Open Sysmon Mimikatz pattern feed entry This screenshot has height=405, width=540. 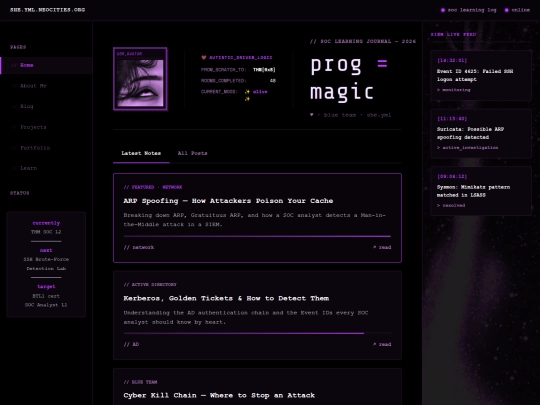click(481, 191)
